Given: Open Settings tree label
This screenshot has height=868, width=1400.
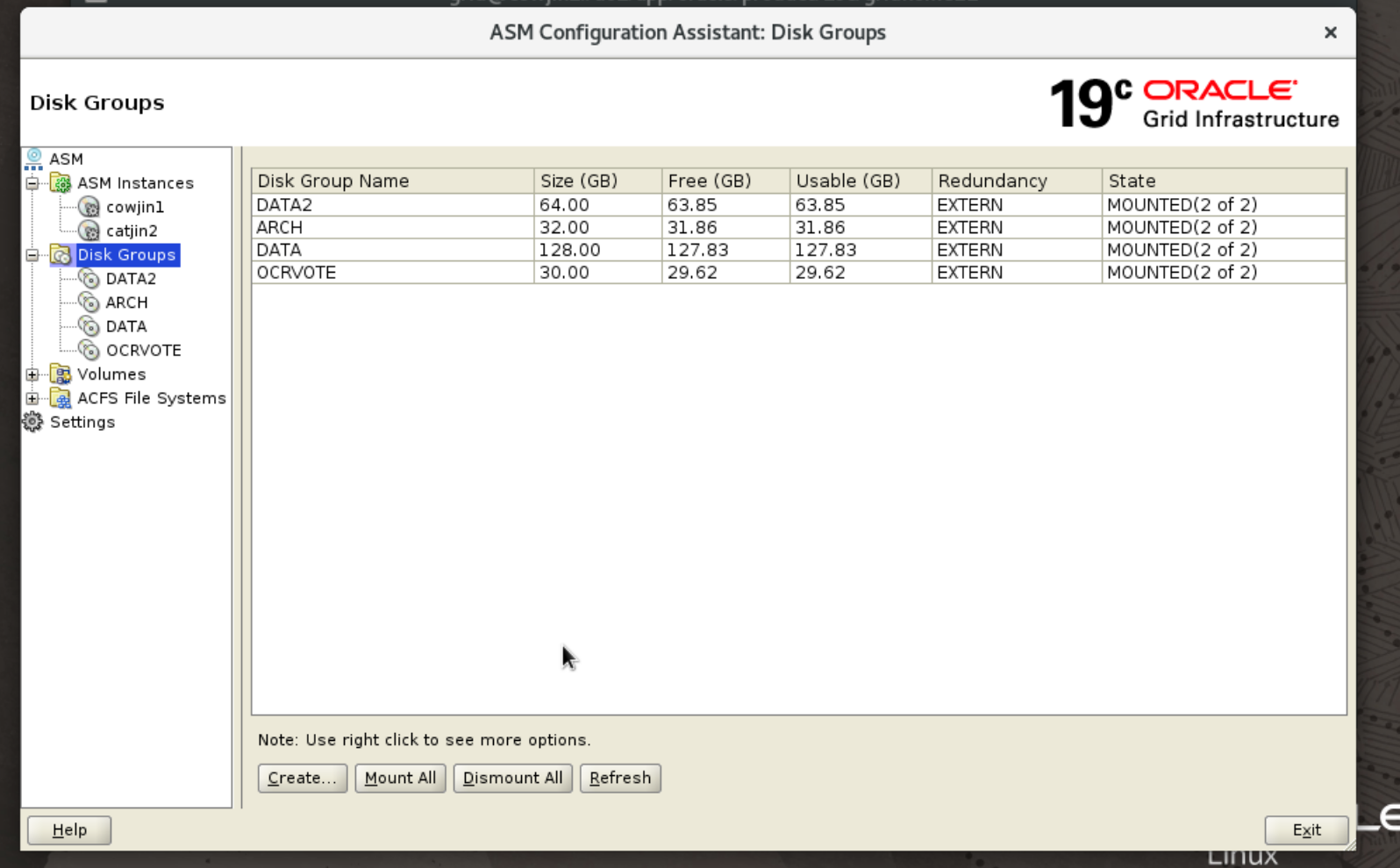Looking at the screenshot, I should coord(82,422).
